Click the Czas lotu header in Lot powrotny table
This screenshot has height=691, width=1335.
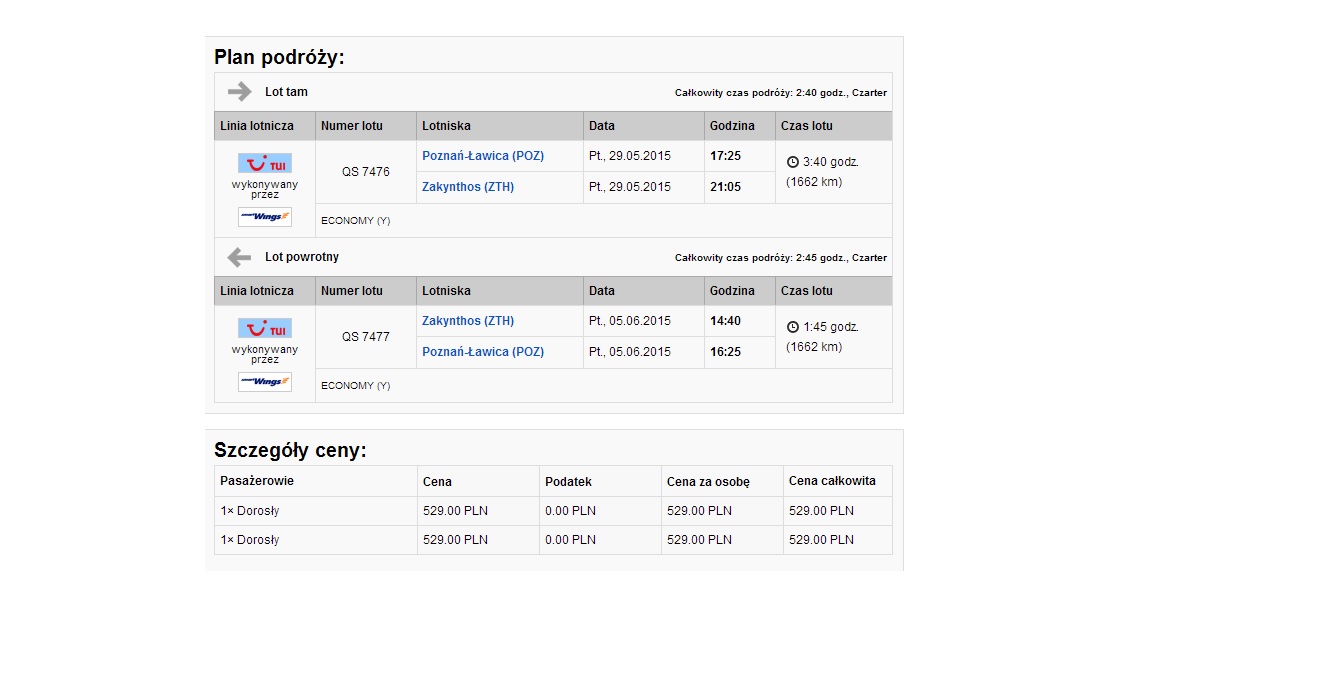pos(807,291)
